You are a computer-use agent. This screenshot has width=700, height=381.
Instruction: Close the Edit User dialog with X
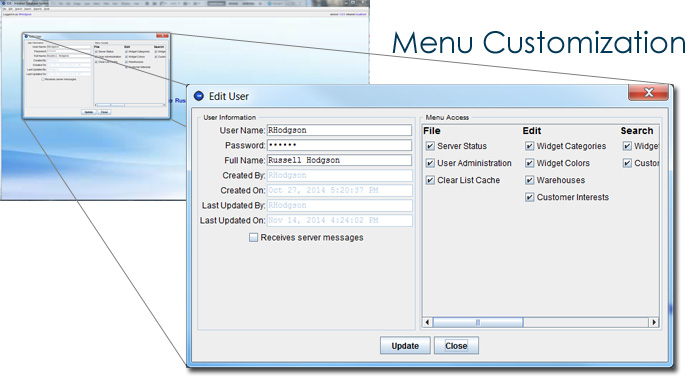tap(649, 92)
